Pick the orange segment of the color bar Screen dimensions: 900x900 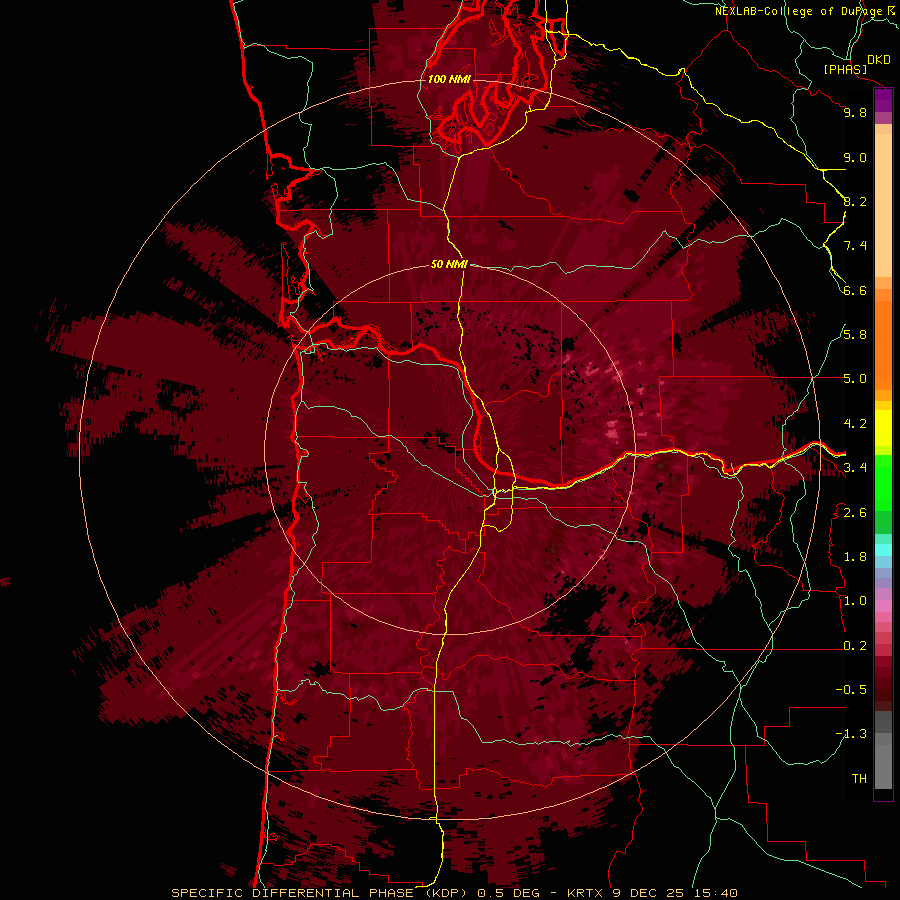click(x=883, y=345)
